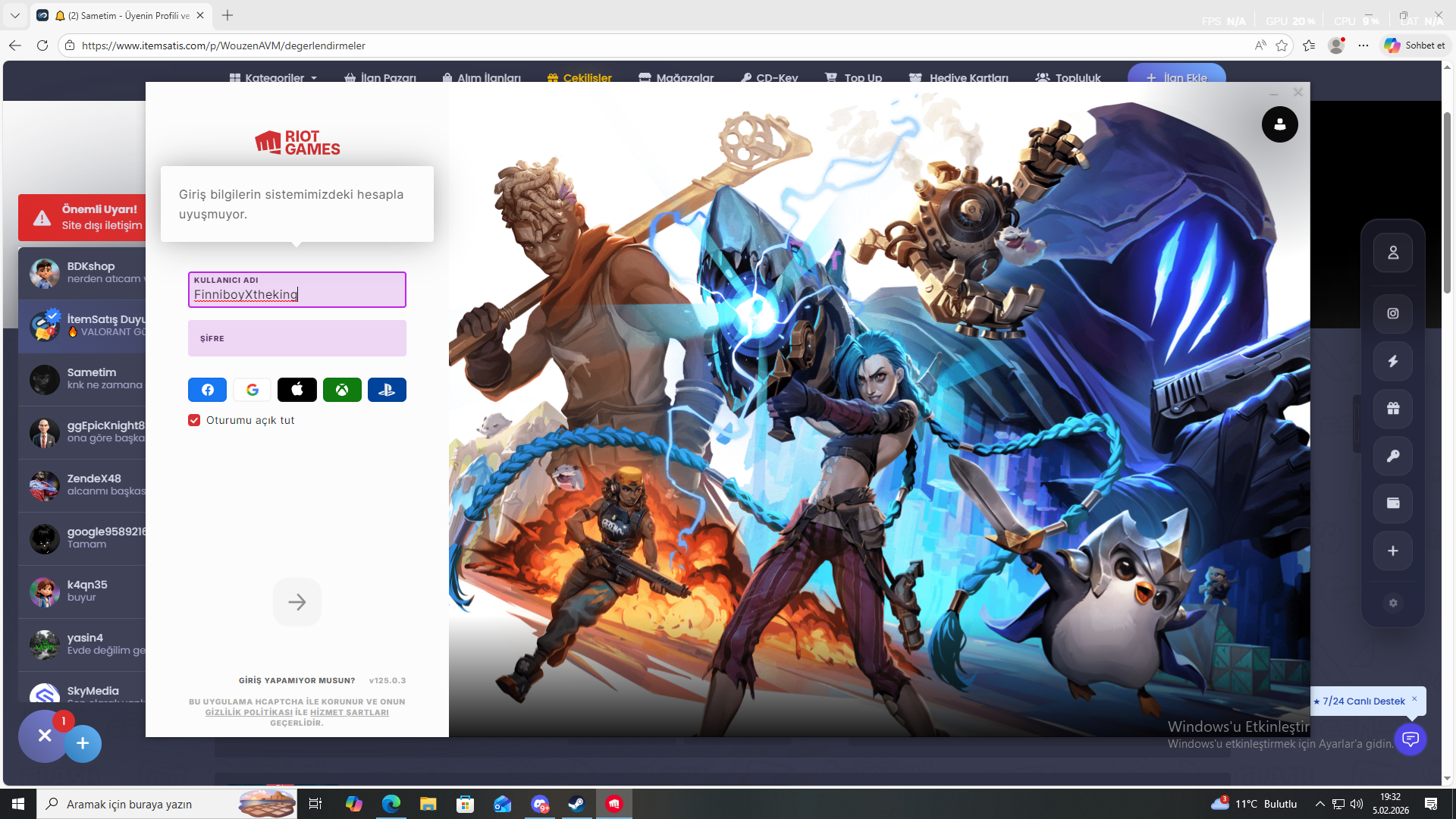Open the İlan Pazarı menu
1456x819 pixels.
coord(381,78)
